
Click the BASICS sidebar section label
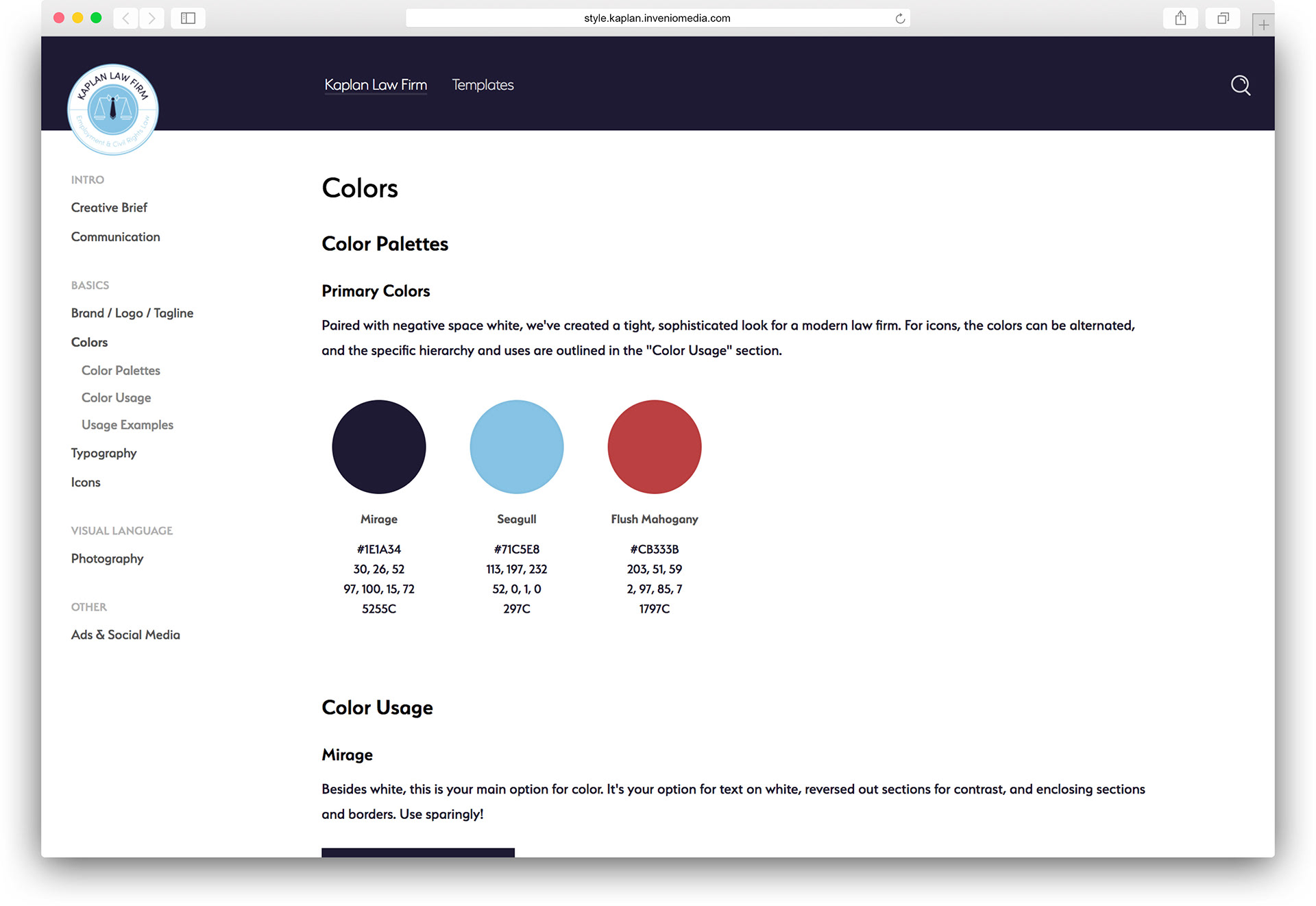pos(90,285)
